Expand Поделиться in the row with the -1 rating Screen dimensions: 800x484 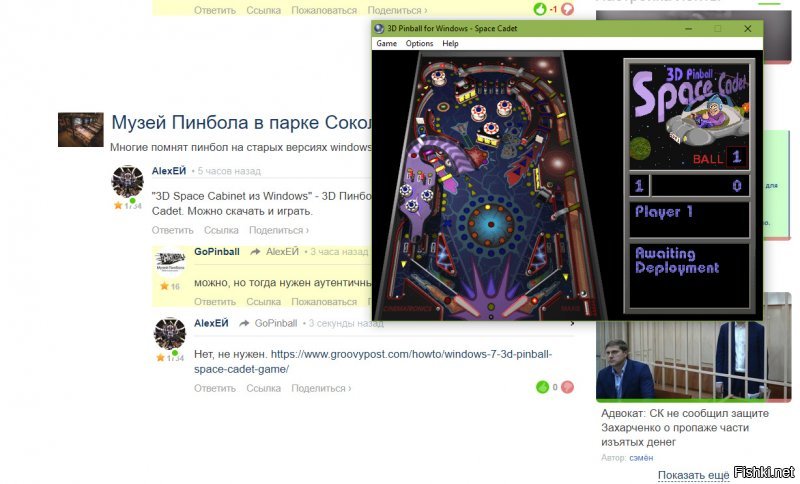coord(397,10)
